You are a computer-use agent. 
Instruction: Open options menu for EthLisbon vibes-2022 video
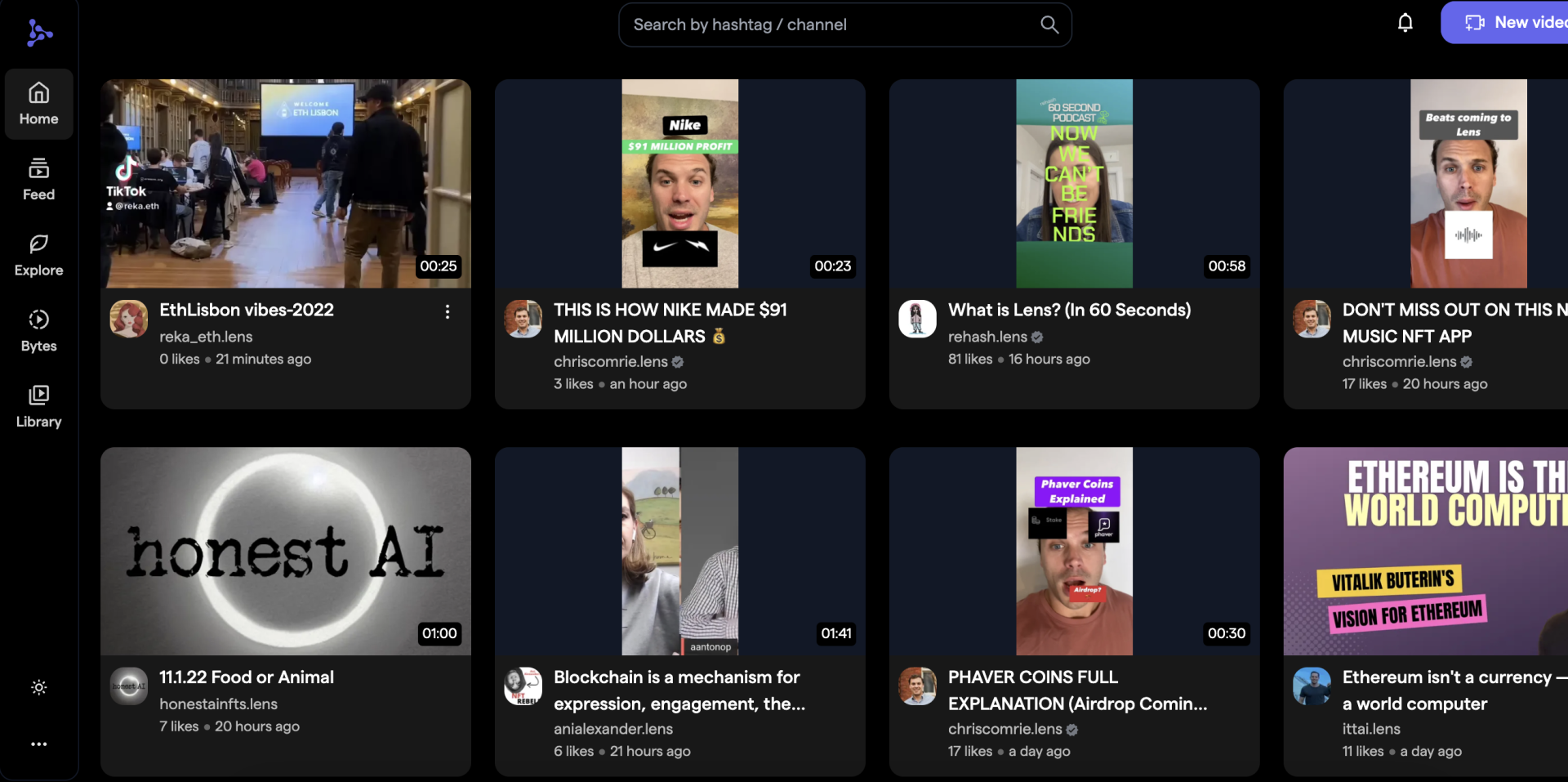point(447,311)
